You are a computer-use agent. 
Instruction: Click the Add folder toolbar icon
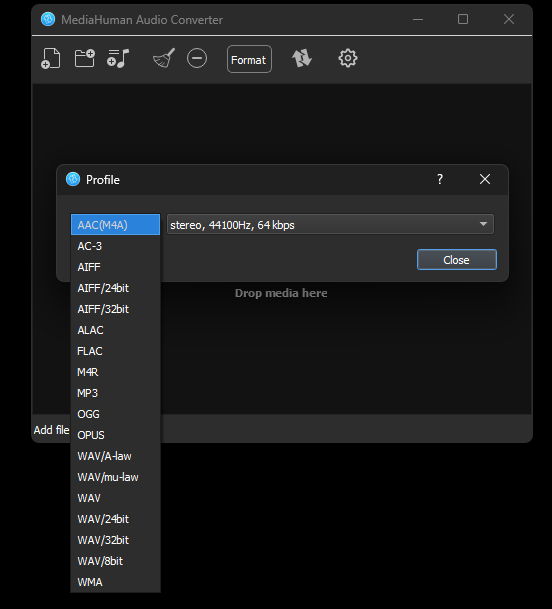pos(85,59)
